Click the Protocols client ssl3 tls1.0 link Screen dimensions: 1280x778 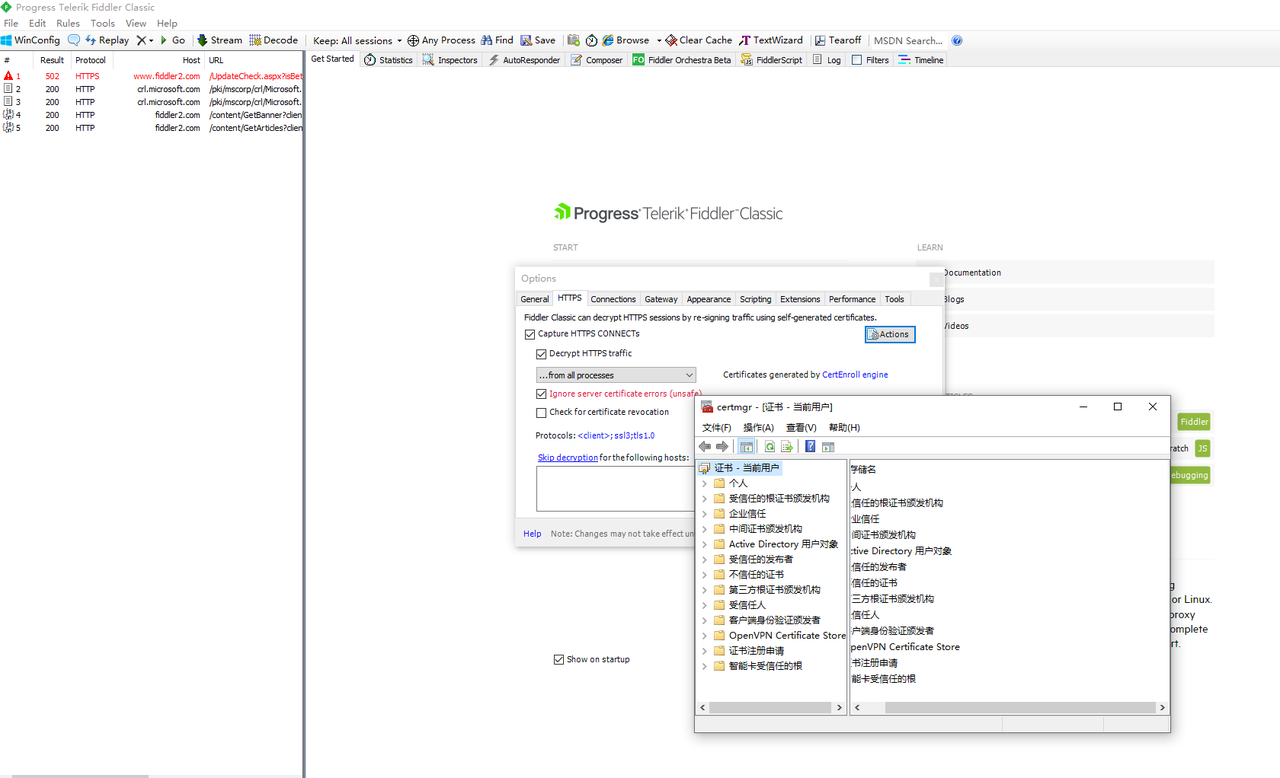coord(616,436)
